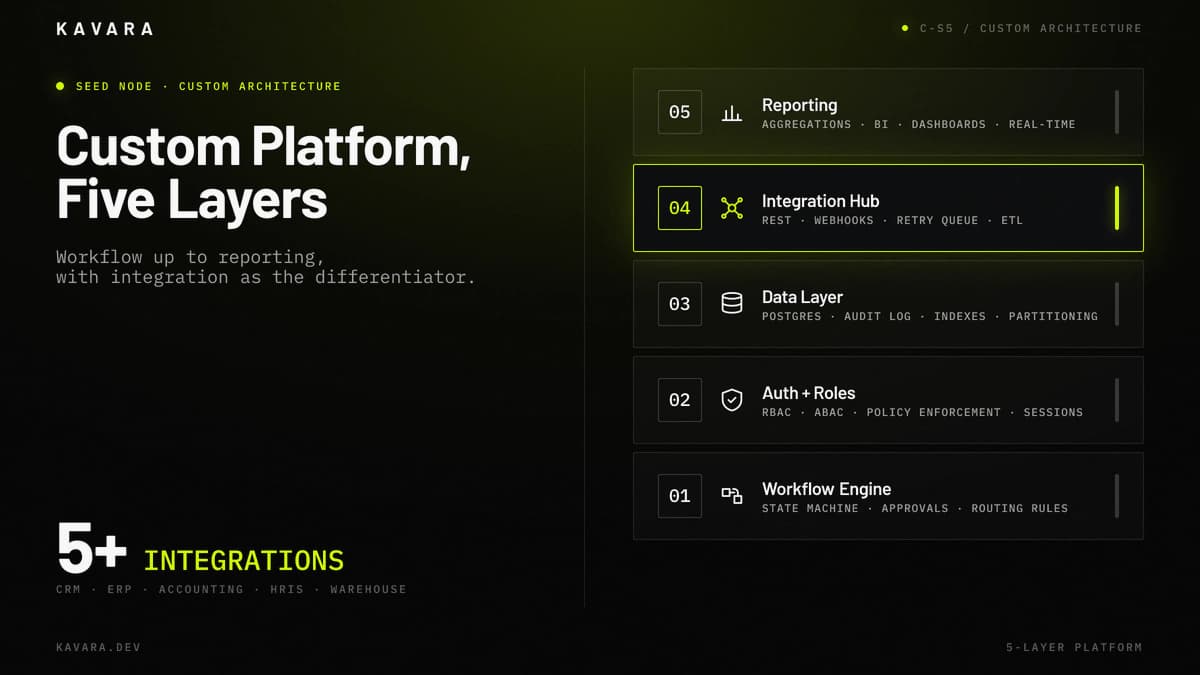This screenshot has width=1200, height=675.
Task: Open the Auth + Roles title
Action: click(809, 393)
